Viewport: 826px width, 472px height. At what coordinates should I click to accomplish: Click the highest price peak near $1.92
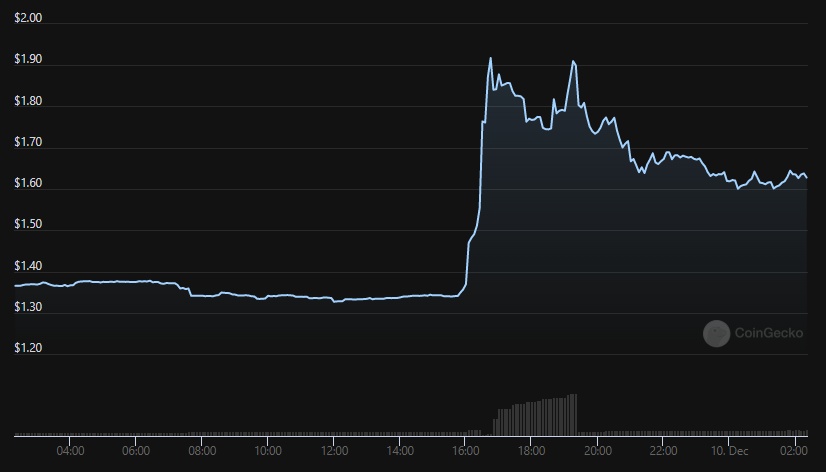point(490,58)
